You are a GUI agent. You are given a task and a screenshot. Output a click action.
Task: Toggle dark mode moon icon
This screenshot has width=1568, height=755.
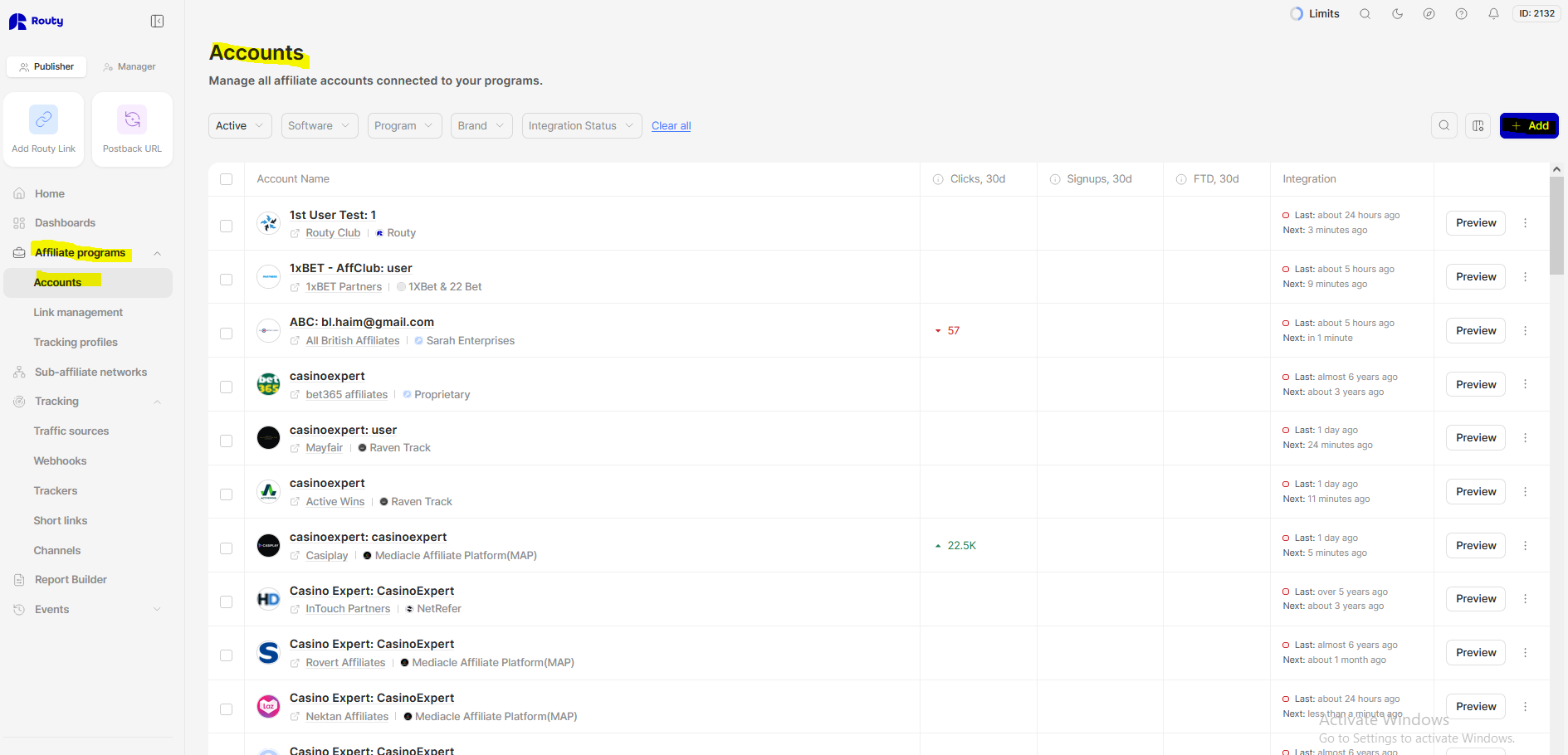click(1397, 13)
